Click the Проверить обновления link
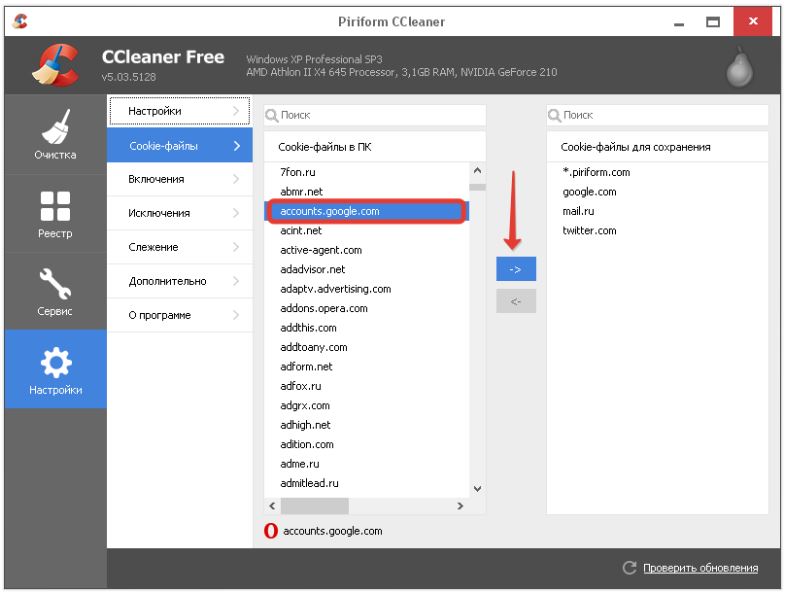 (700, 568)
